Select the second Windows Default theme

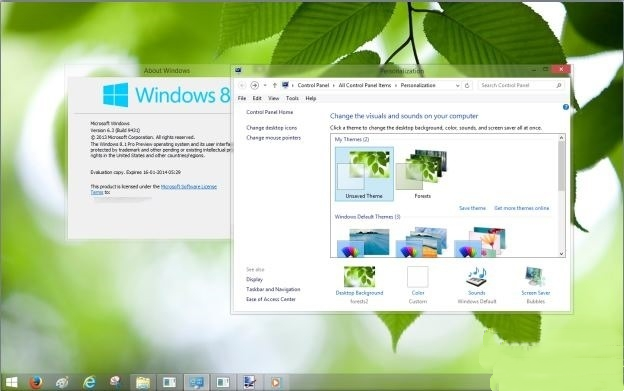pos(421,242)
